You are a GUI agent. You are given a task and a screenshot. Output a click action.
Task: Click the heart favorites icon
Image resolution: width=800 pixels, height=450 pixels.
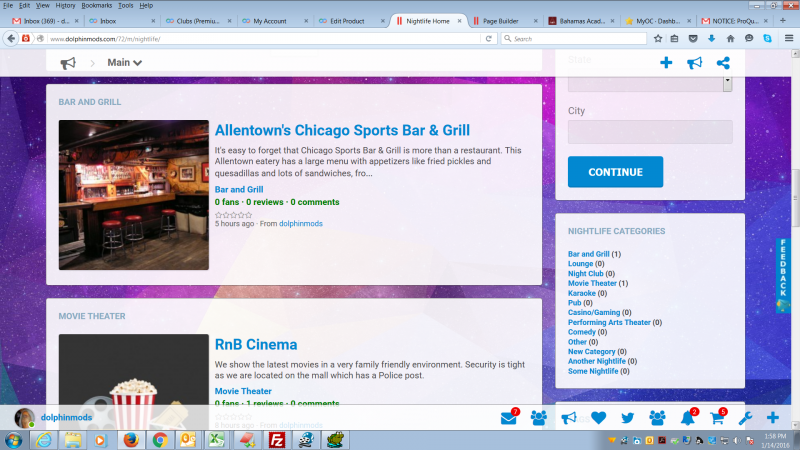click(x=598, y=418)
